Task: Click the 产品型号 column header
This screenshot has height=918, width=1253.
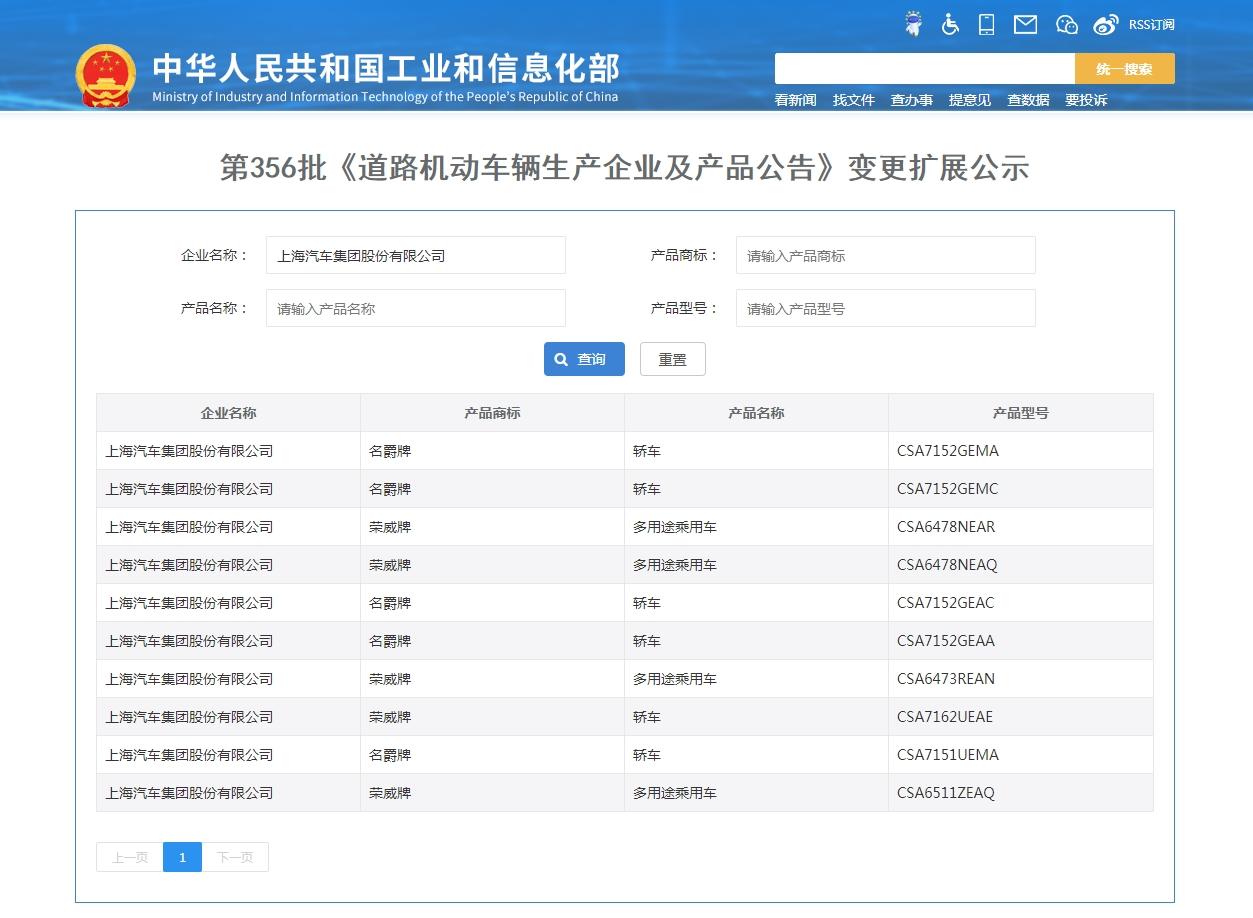Action: pos(1020,413)
